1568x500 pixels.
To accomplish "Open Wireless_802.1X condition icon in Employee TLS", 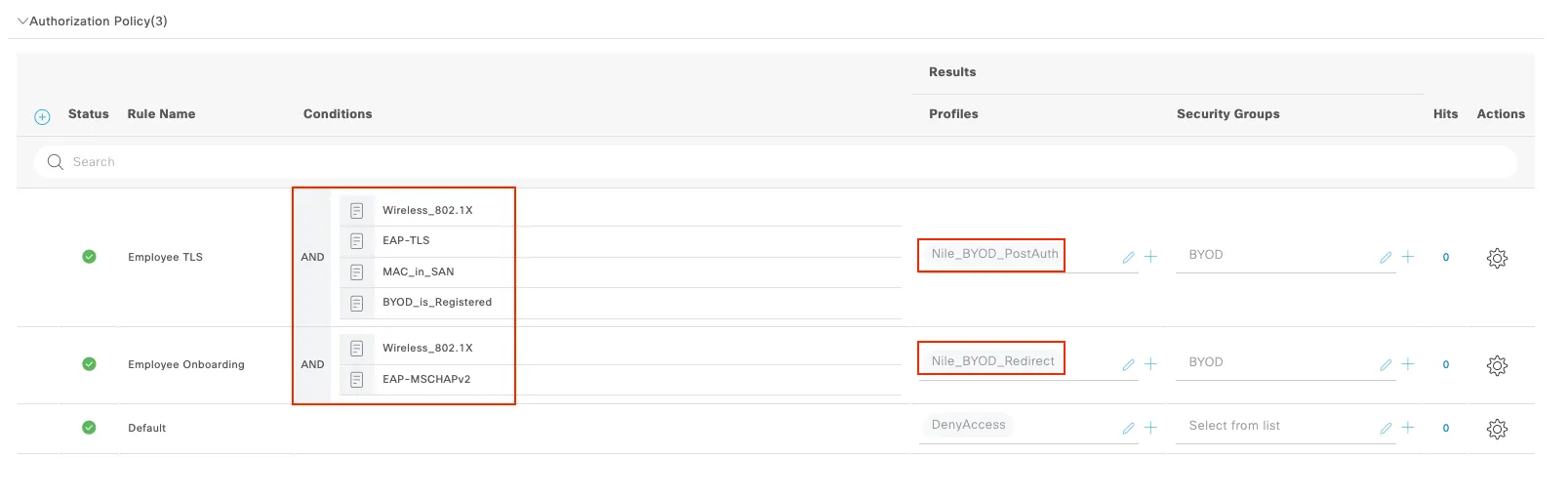I will 357,210.
